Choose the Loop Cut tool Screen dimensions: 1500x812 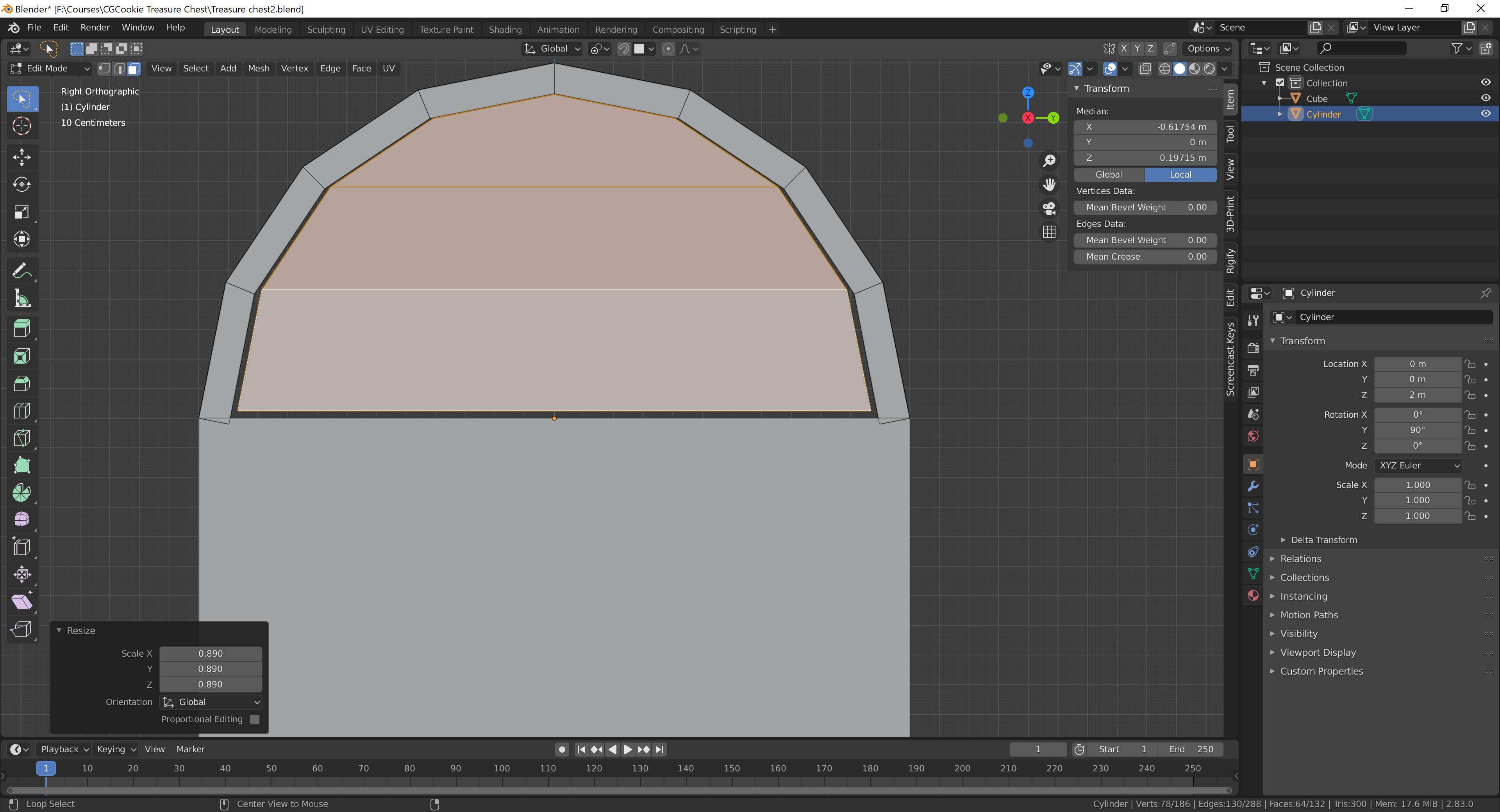pyautogui.click(x=21, y=411)
